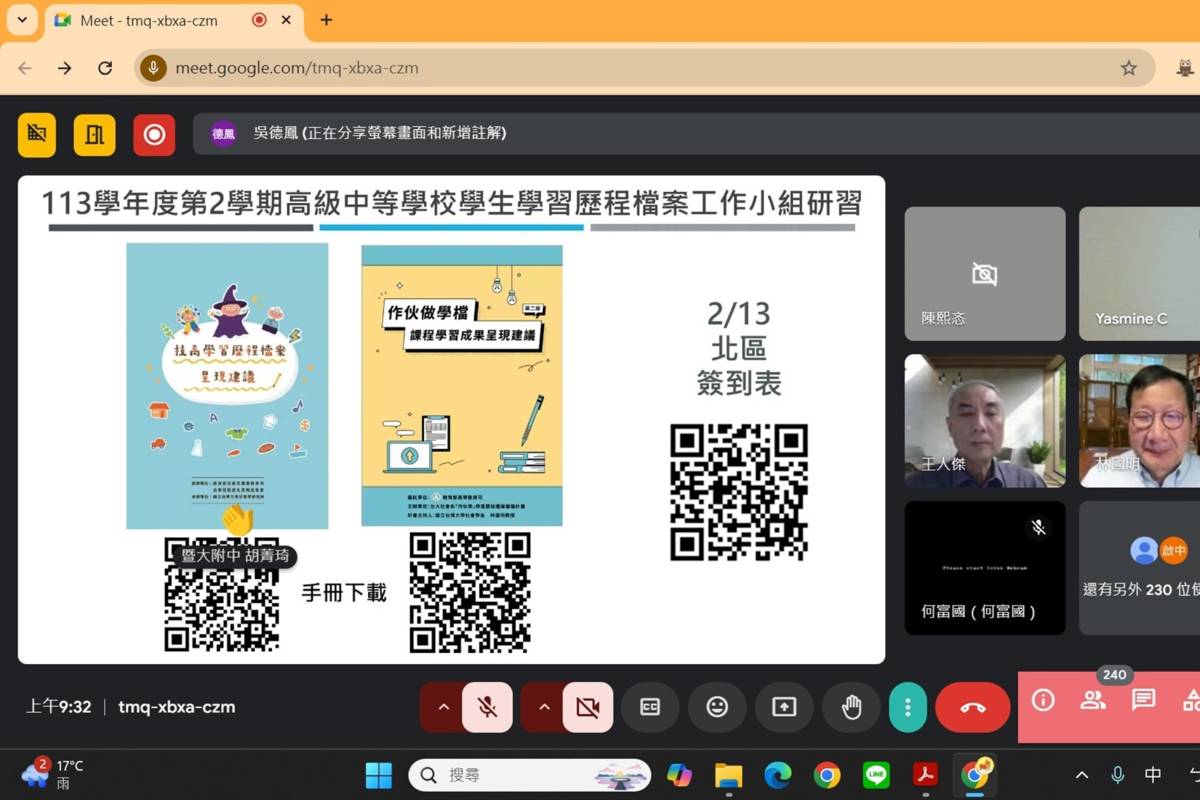Bookmark this page with star icon
This screenshot has height=800, width=1200.
click(x=1129, y=68)
